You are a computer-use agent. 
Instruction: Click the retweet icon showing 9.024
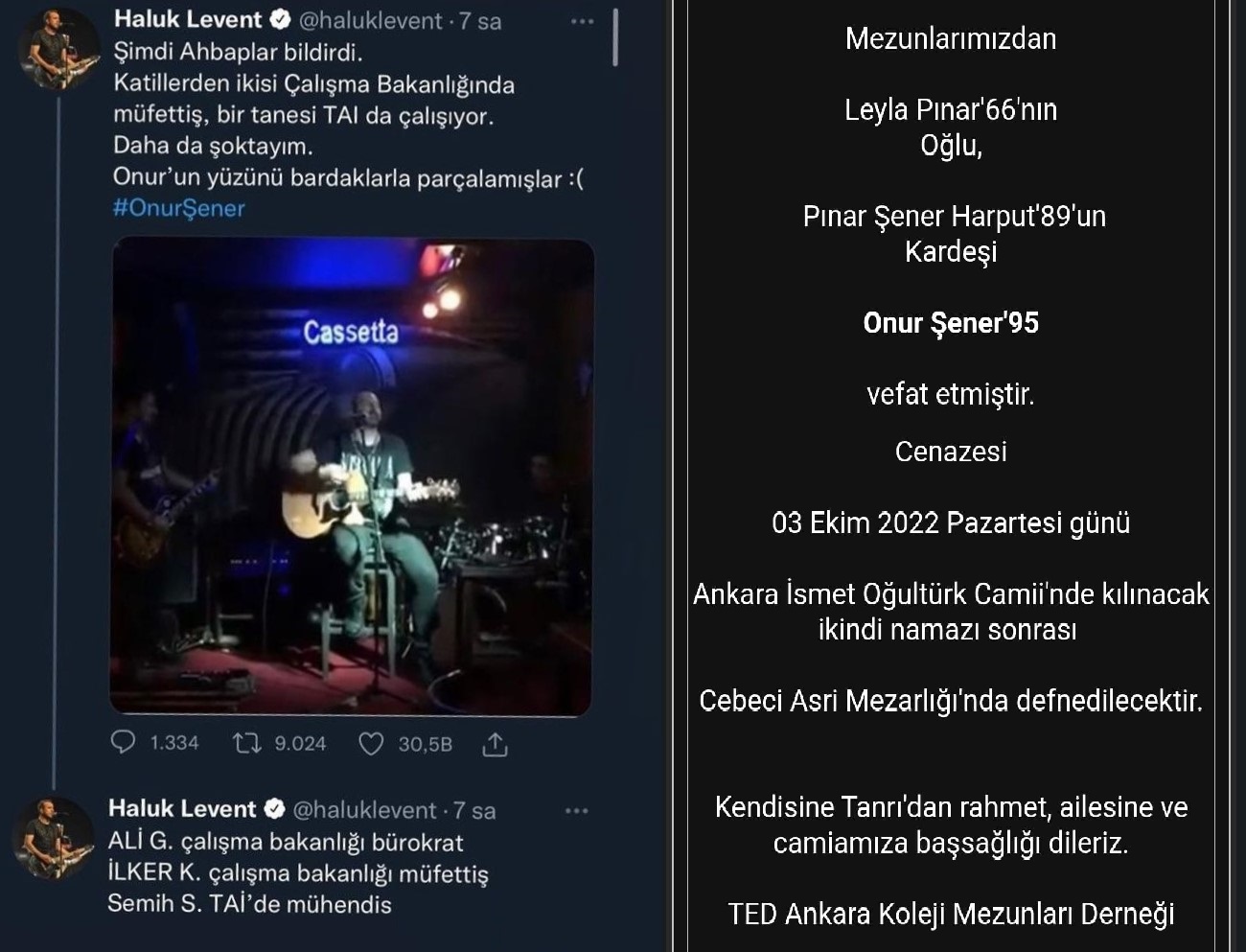247,743
